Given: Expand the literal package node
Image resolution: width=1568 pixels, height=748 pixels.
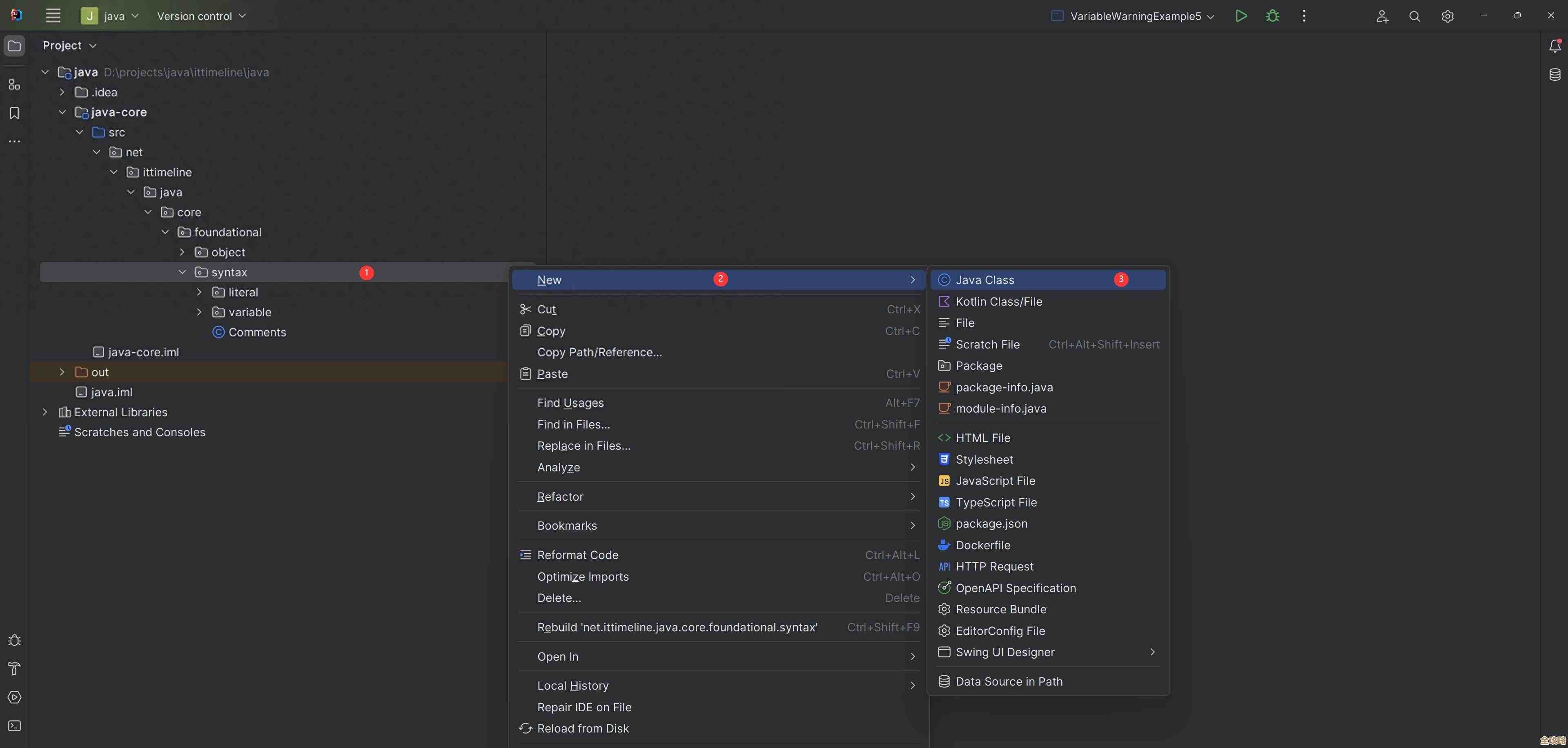Looking at the screenshot, I should pyautogui.click(x=199, y=292).
